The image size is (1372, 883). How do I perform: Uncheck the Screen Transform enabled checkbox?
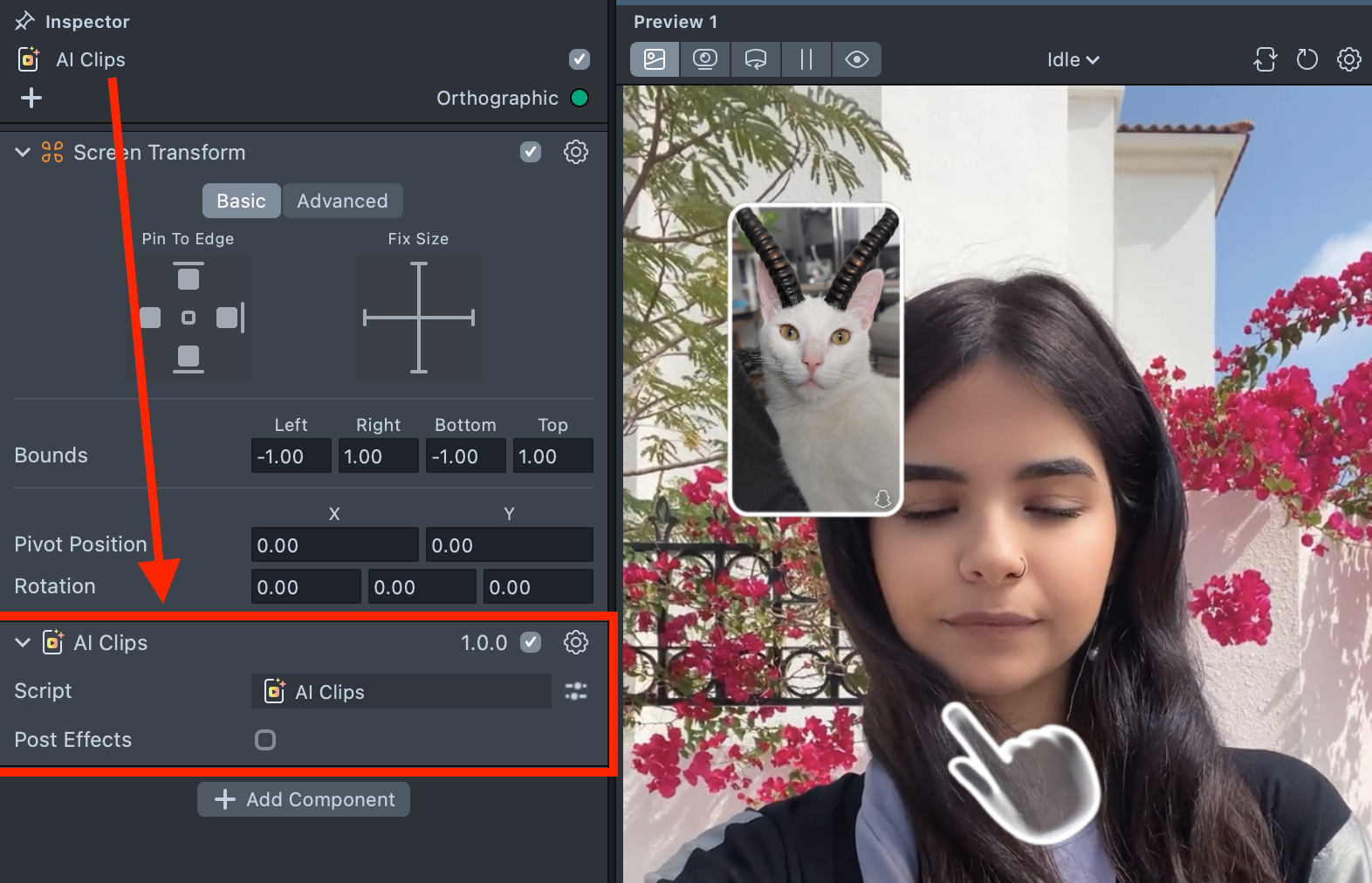pos(531,152)
